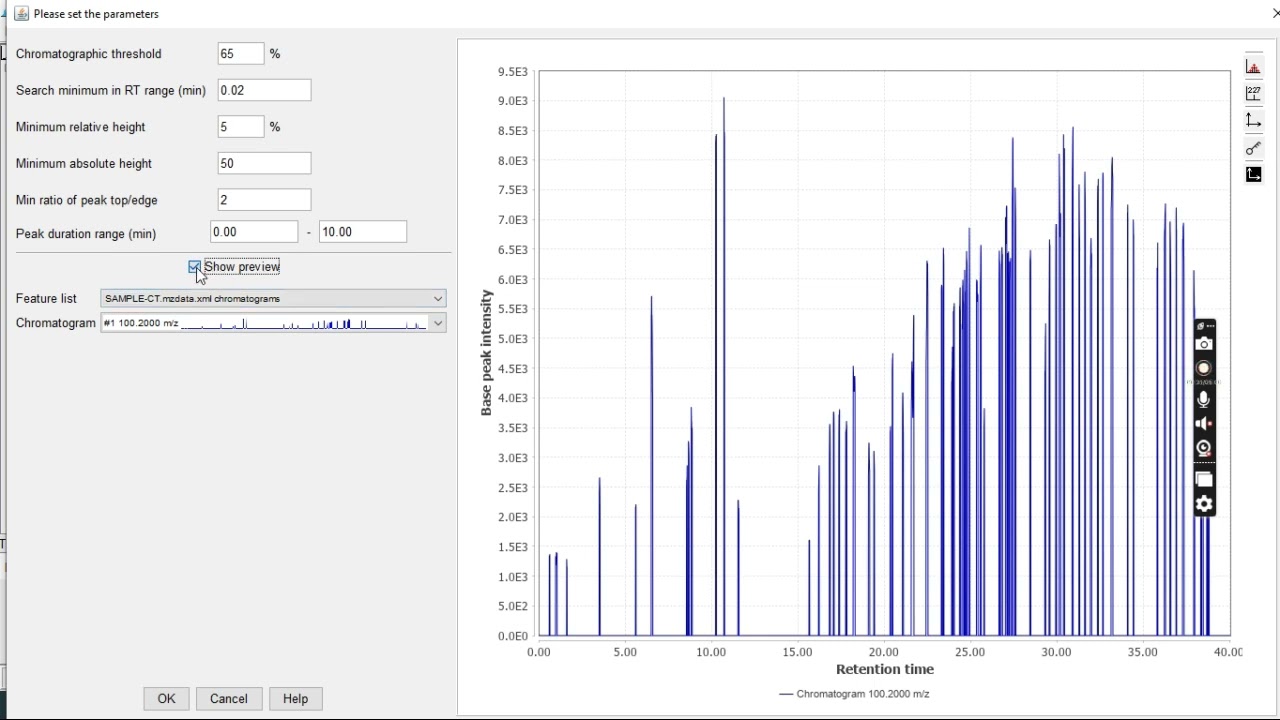Viewport: 1280px width, 720px height.
Task: Click the peak duration minimum field 0.00
Action: pyautogui.click(x=254, y=232)
